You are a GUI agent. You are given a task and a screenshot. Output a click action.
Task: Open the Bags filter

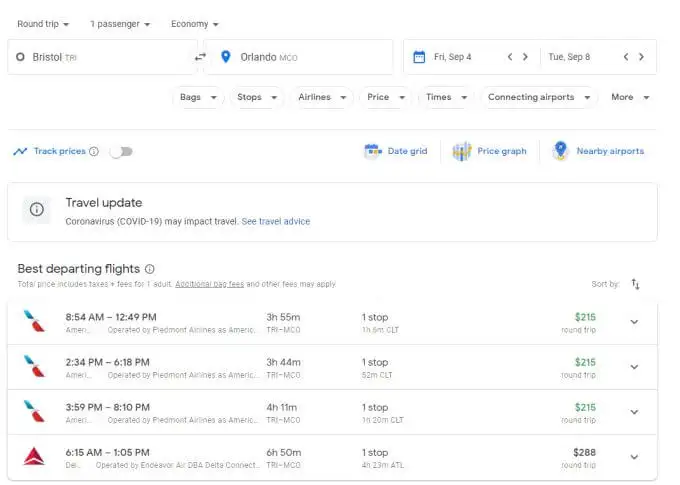[198, 97]
